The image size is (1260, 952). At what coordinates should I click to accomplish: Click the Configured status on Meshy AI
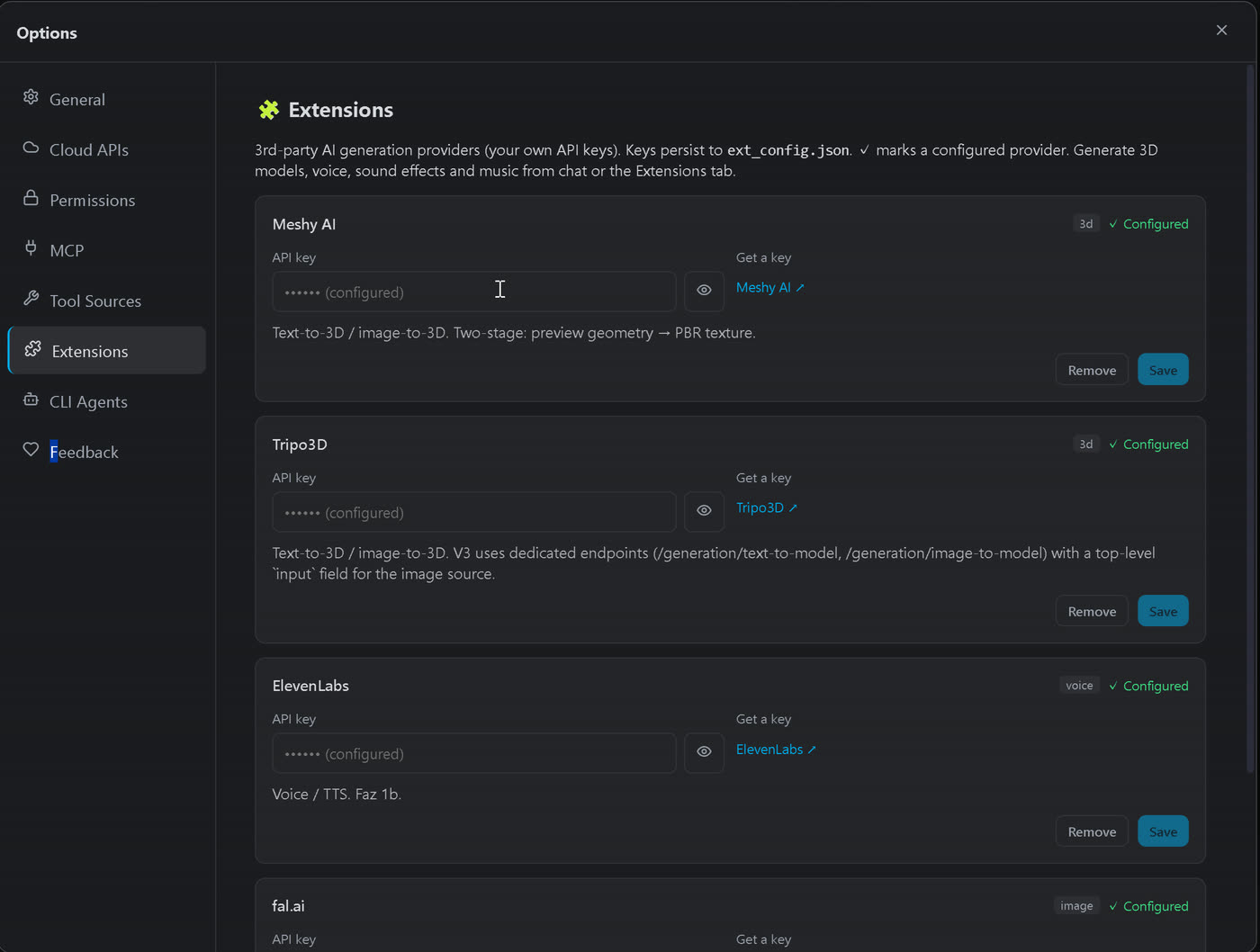point(1148,223)
